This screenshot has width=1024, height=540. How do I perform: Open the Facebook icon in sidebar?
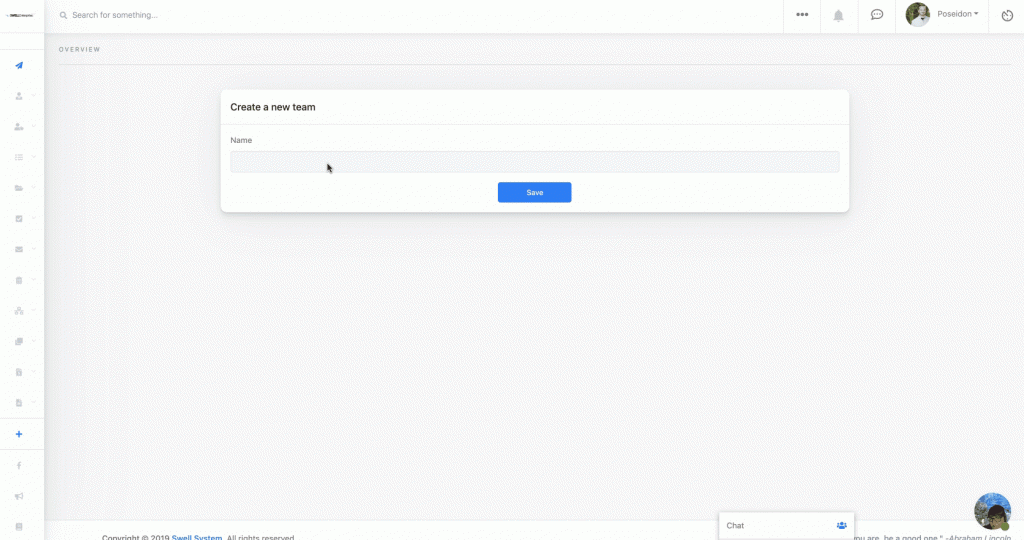coord(19,466)
